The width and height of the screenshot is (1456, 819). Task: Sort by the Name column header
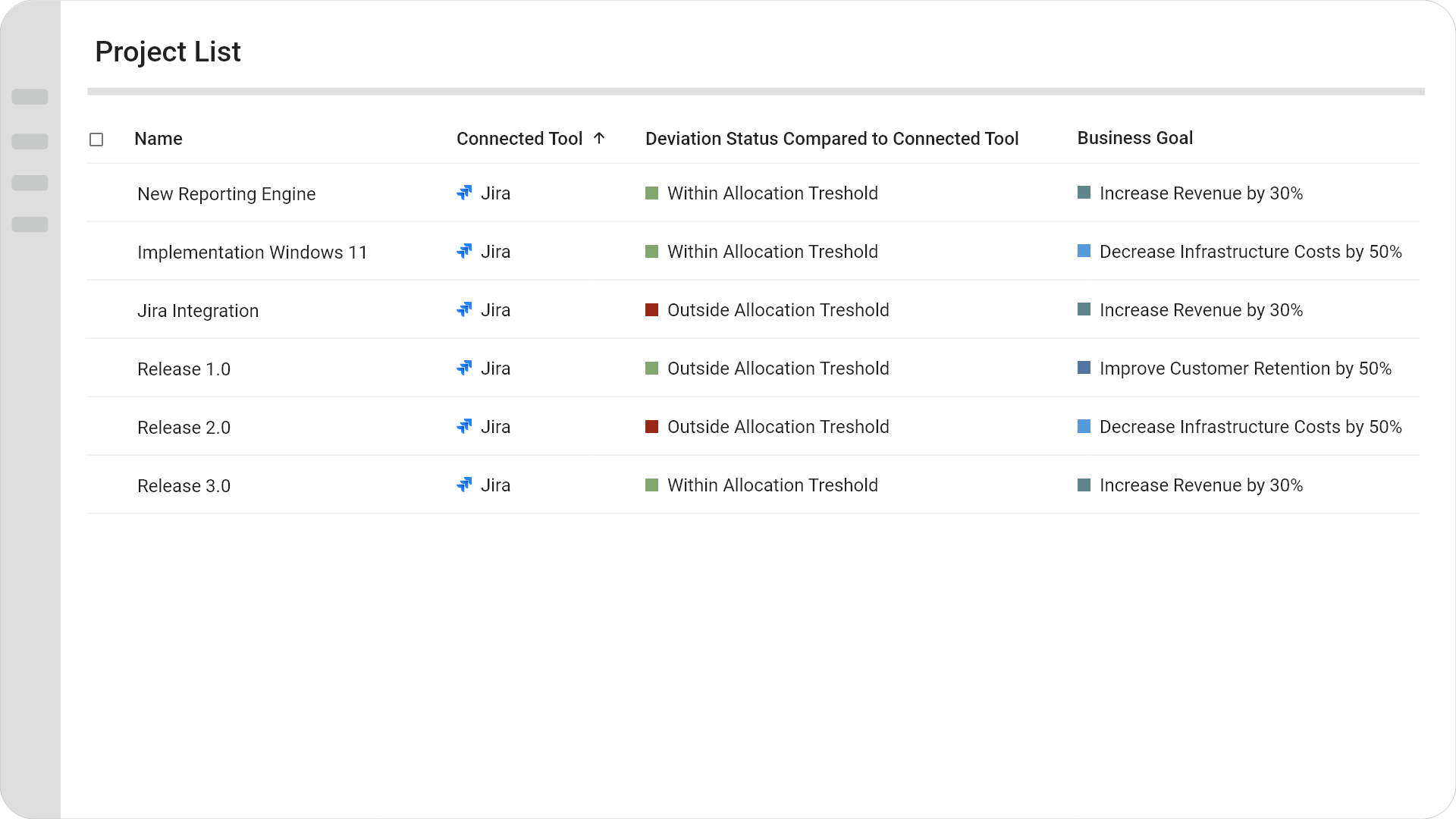158,139
